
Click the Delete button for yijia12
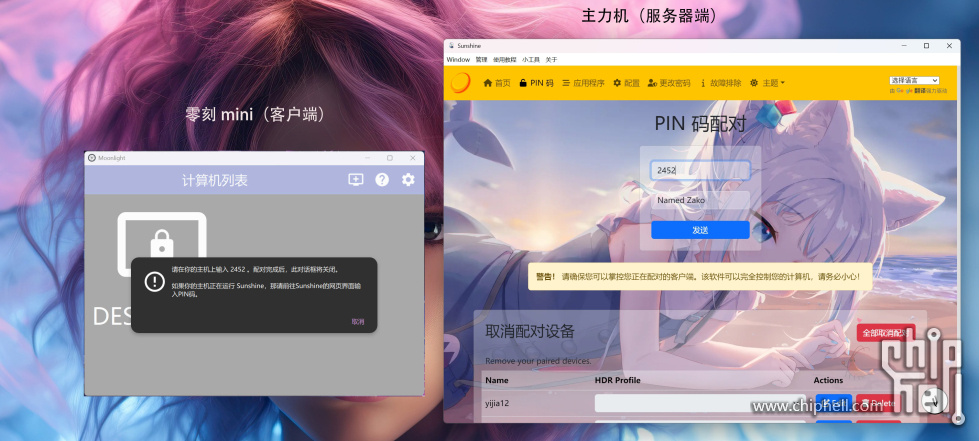pyautogui.click(x=878, y=404)
